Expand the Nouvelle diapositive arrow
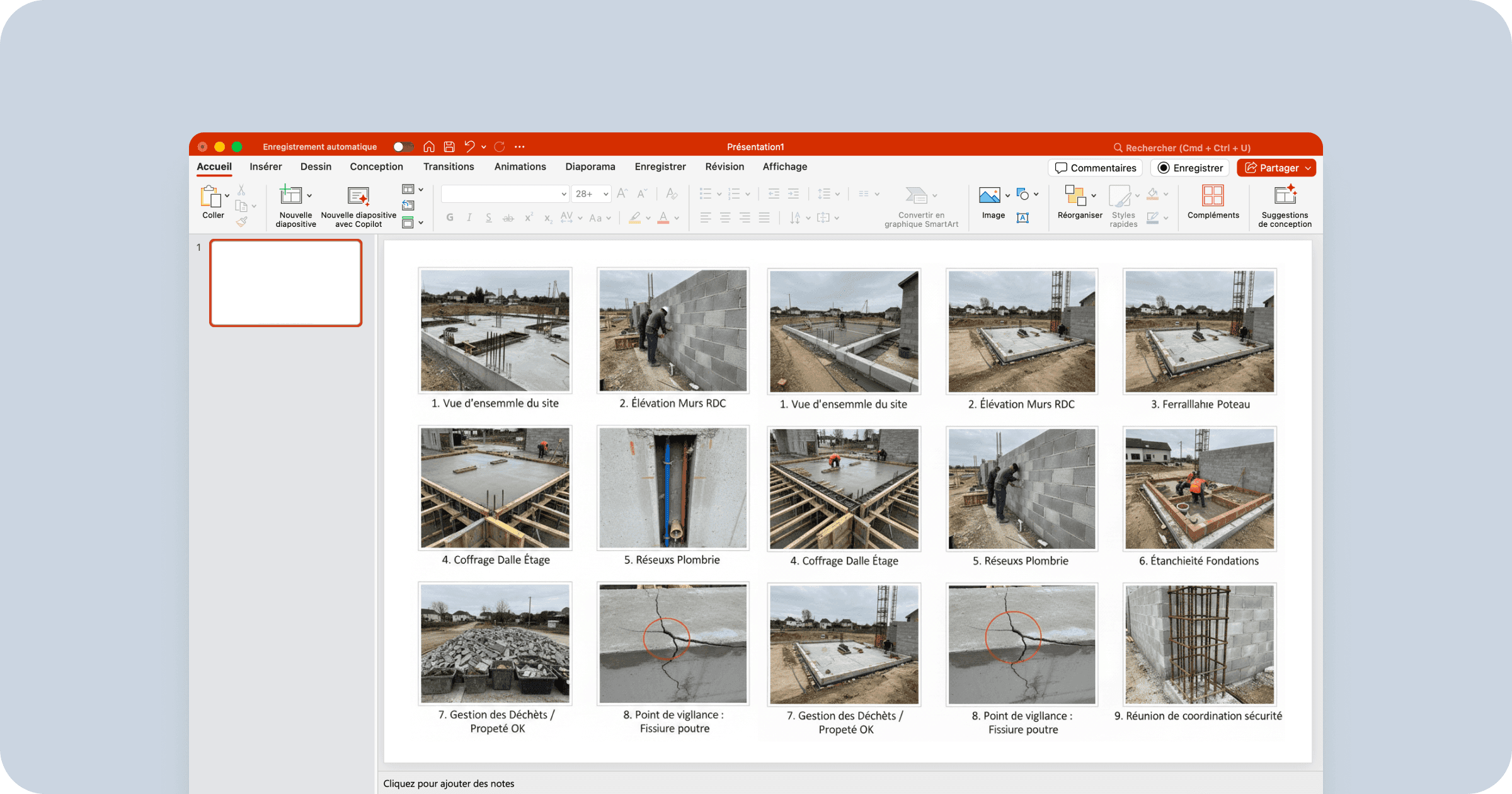The width and height of the screenshot is (1512, 794). pyautogui.click(x=309, y=196)
